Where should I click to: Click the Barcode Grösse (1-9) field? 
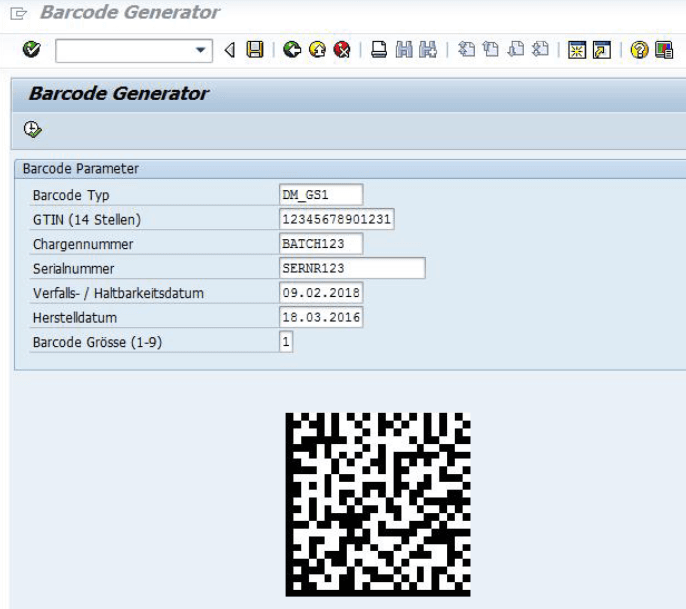tap(286, 342)
